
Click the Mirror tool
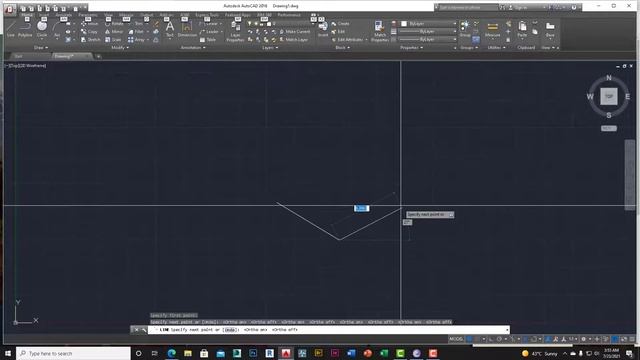114,31
